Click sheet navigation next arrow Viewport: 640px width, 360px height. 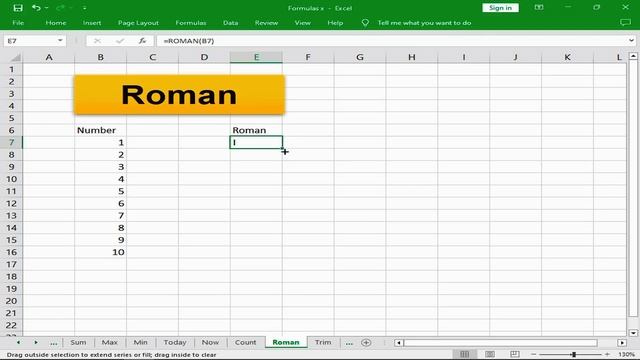(x=36, y=342)
